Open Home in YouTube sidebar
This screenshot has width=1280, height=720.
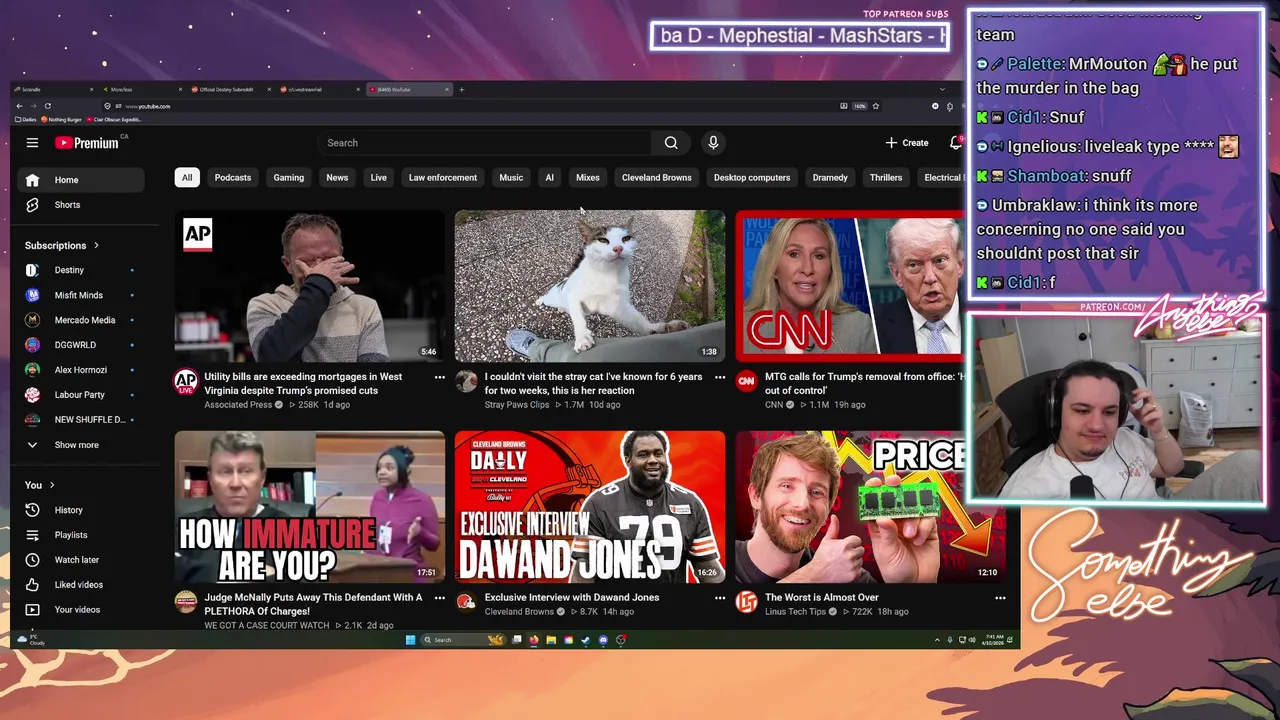coord(81,180)
